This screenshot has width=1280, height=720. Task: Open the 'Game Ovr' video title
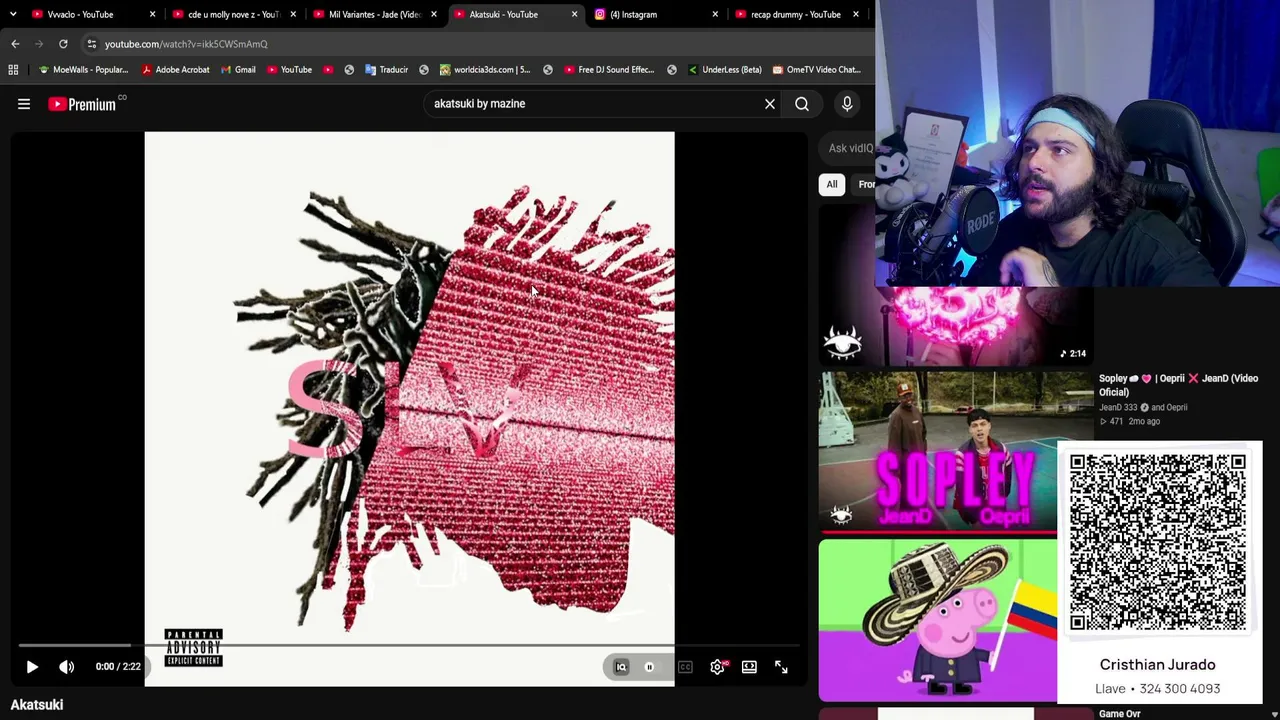tap(1119, 714)
